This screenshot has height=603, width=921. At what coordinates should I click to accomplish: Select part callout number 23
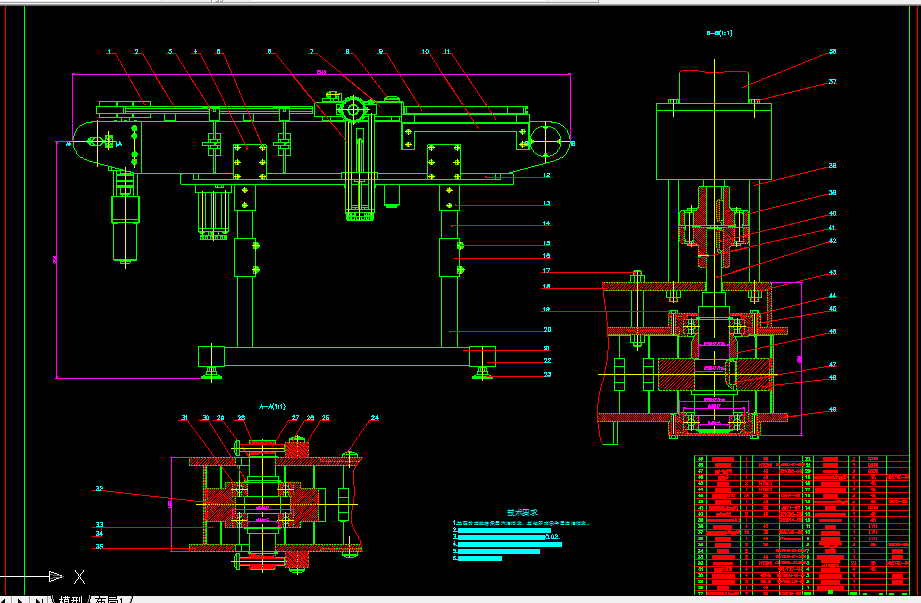(x=547, y=374)
